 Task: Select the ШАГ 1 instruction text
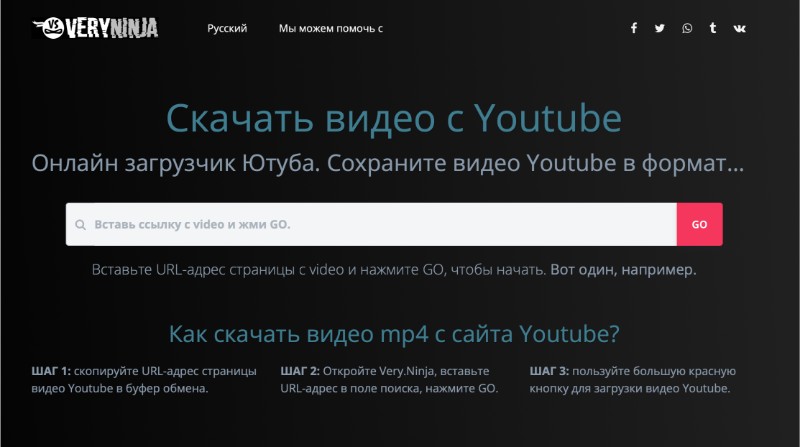pos(144,380)
